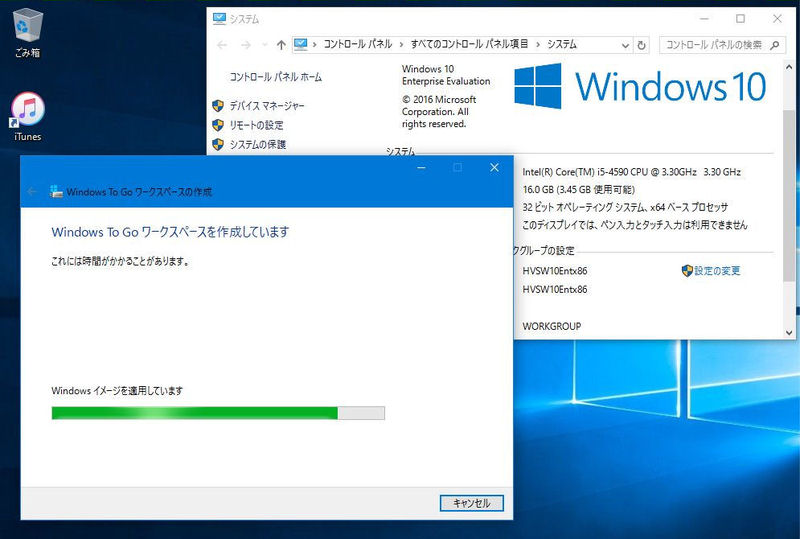Click the Windows 10 logo in System window
This screenshot has height=539, width=800.
640,86
